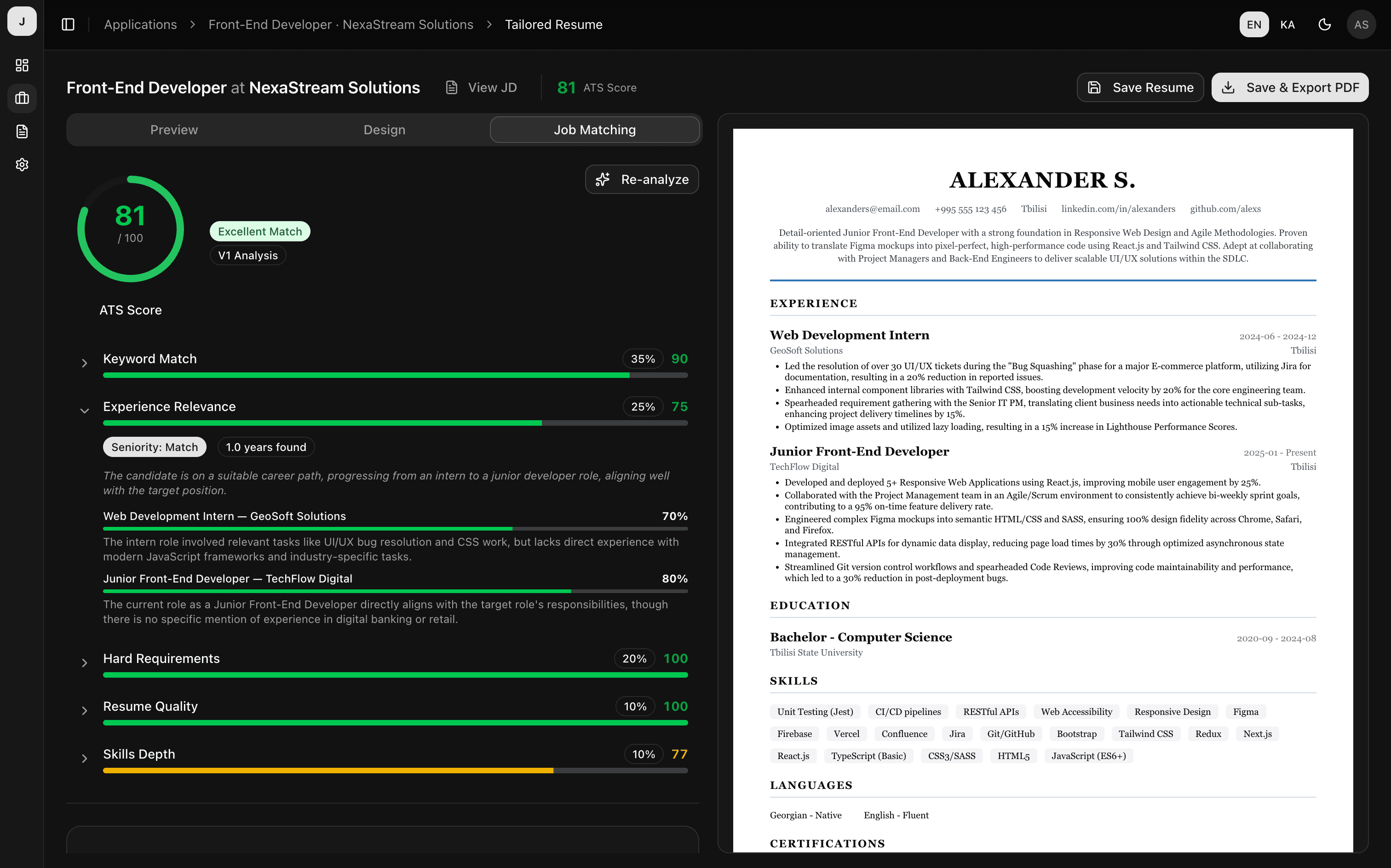Open the settings gear icon in sidebar
Image resolution: width=1391 pixels, height=868 pixels.
(x=22, y=165)
